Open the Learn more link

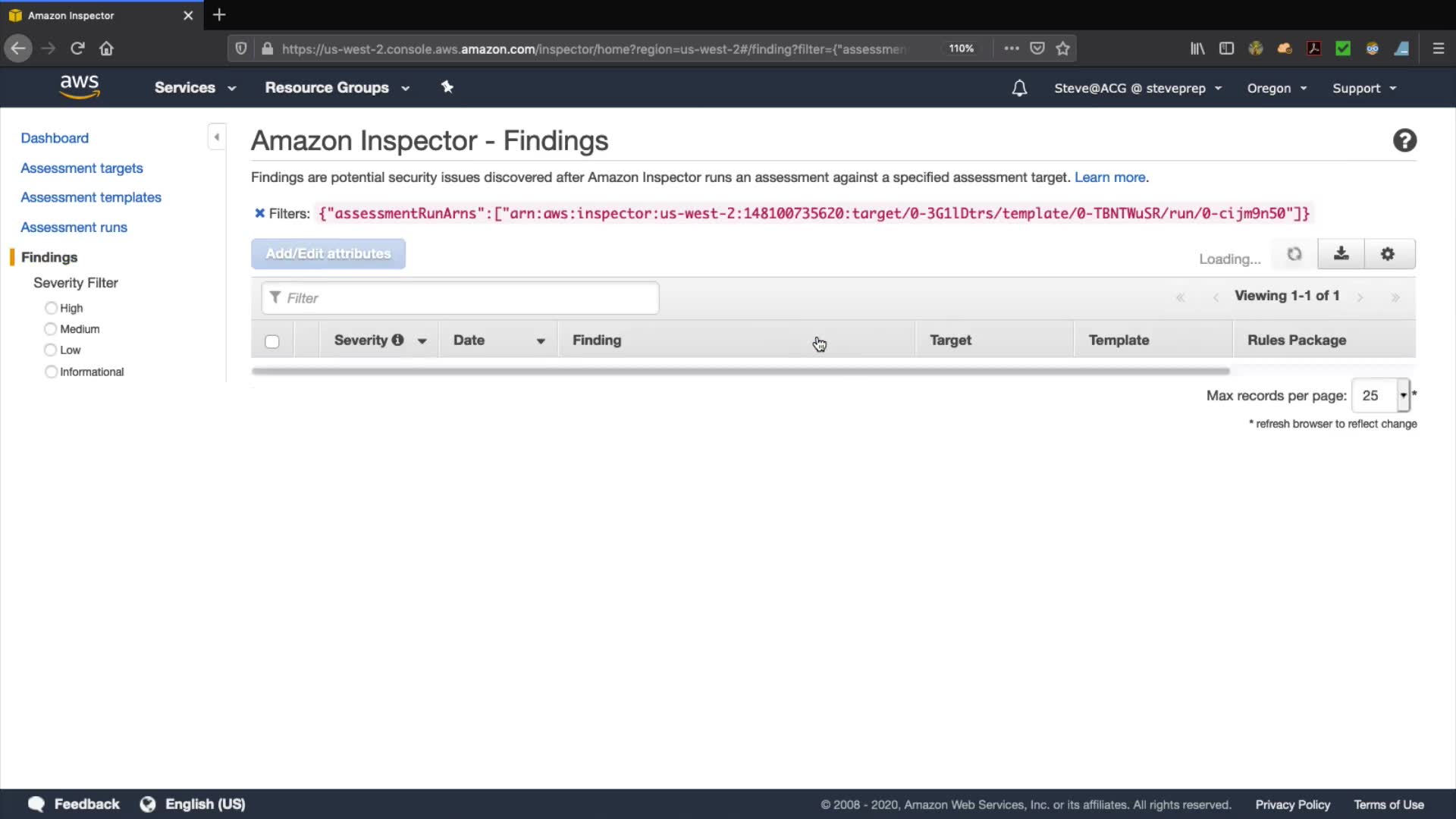coord(1109,177)
